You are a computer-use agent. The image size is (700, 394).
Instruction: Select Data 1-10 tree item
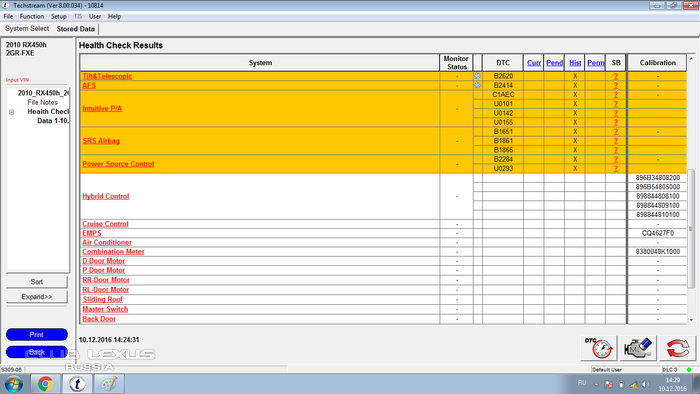coord(53,121)
